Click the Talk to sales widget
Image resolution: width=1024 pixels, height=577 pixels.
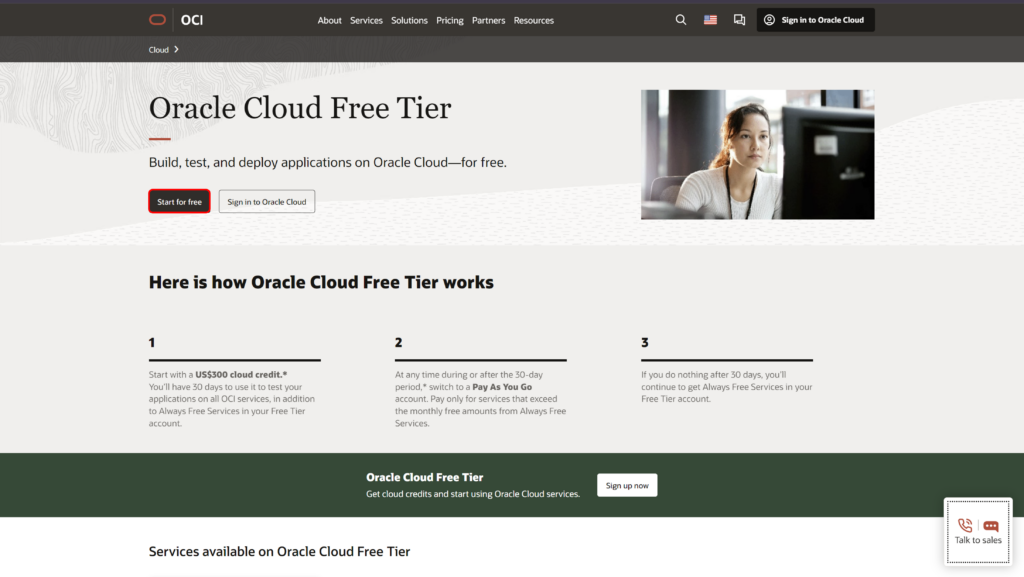click(978, 531)
